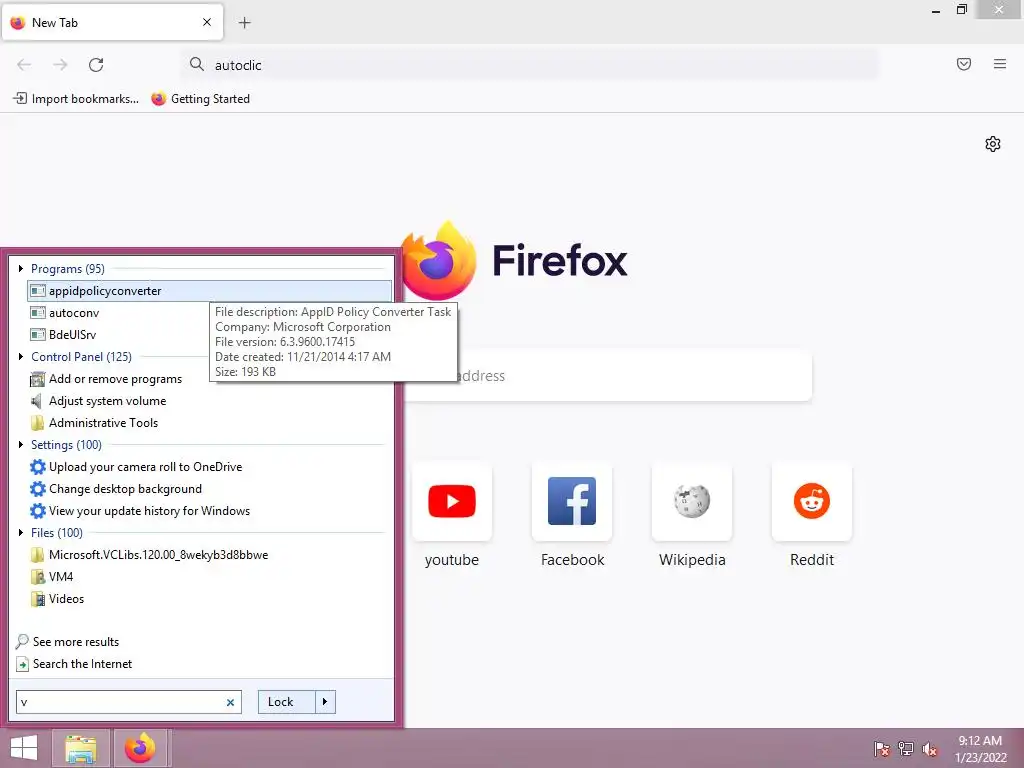Click the forward navigation arrow

point(60,65)
